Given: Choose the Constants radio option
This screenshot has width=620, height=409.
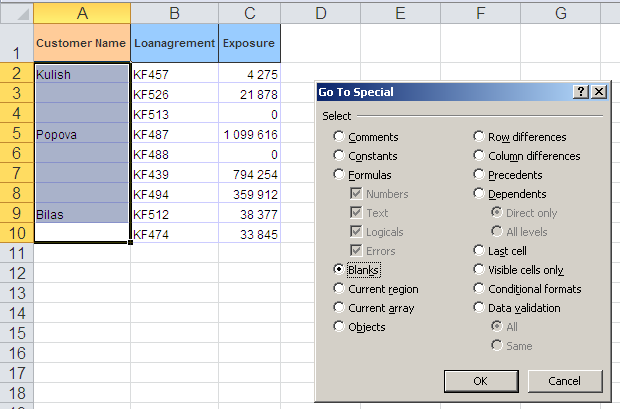Looking at the screenshot, I should click(x=340, y=156).
